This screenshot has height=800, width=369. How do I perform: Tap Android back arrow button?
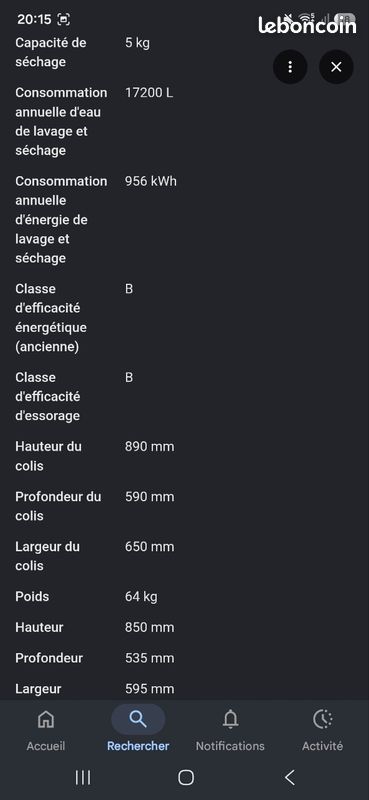click(289, 778)
